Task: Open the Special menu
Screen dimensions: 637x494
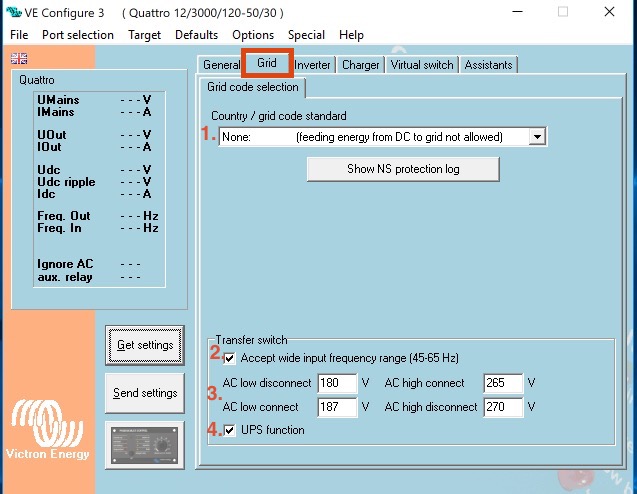Action: click(x=306, y=35)
